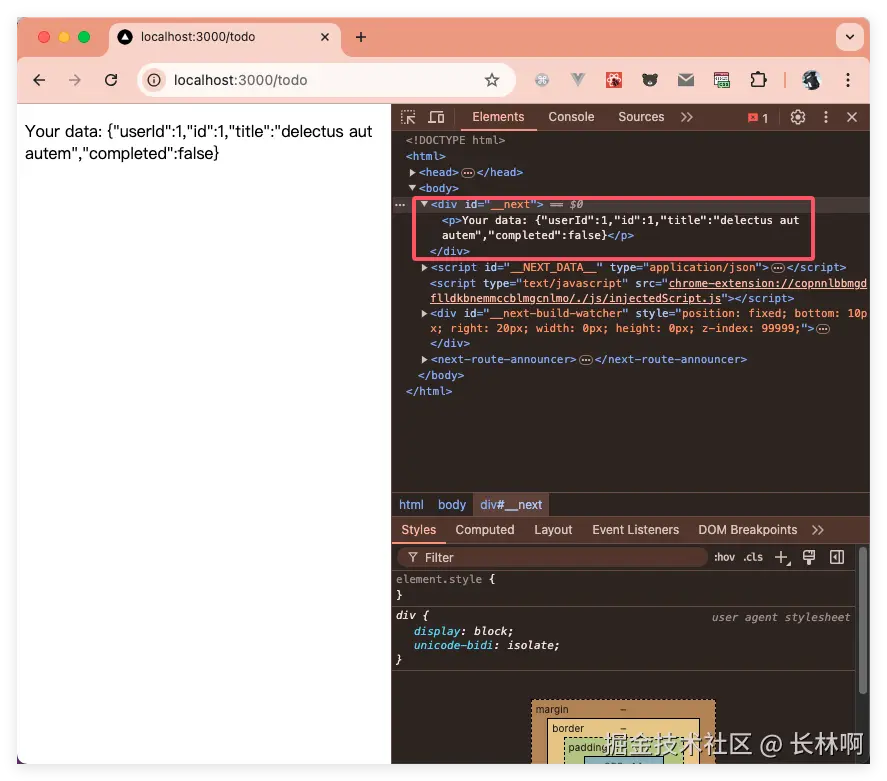
Task: Show more sidebar tabs in Styles pane
Action: (x=817, y=530)
